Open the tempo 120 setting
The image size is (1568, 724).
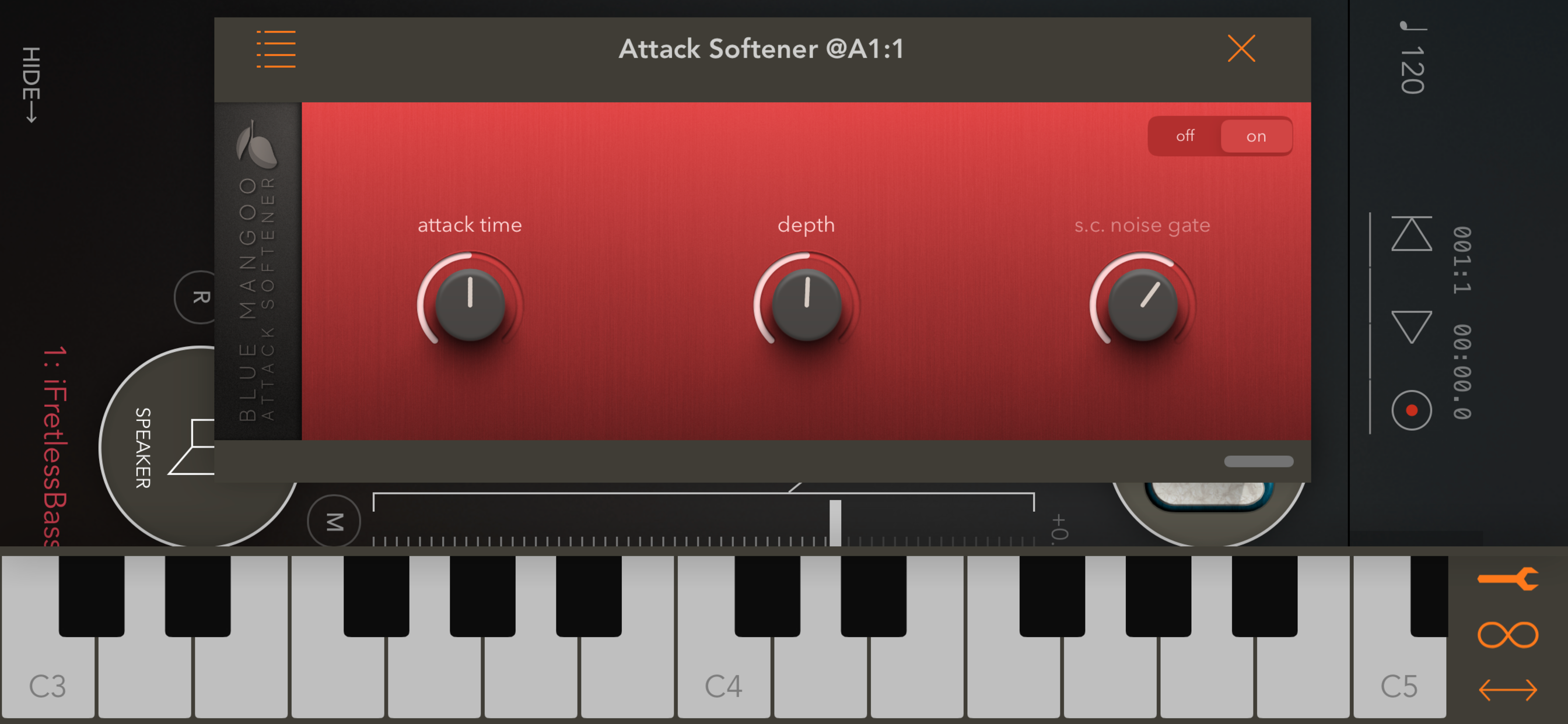pyautogui.click(x=1412, y=58)
